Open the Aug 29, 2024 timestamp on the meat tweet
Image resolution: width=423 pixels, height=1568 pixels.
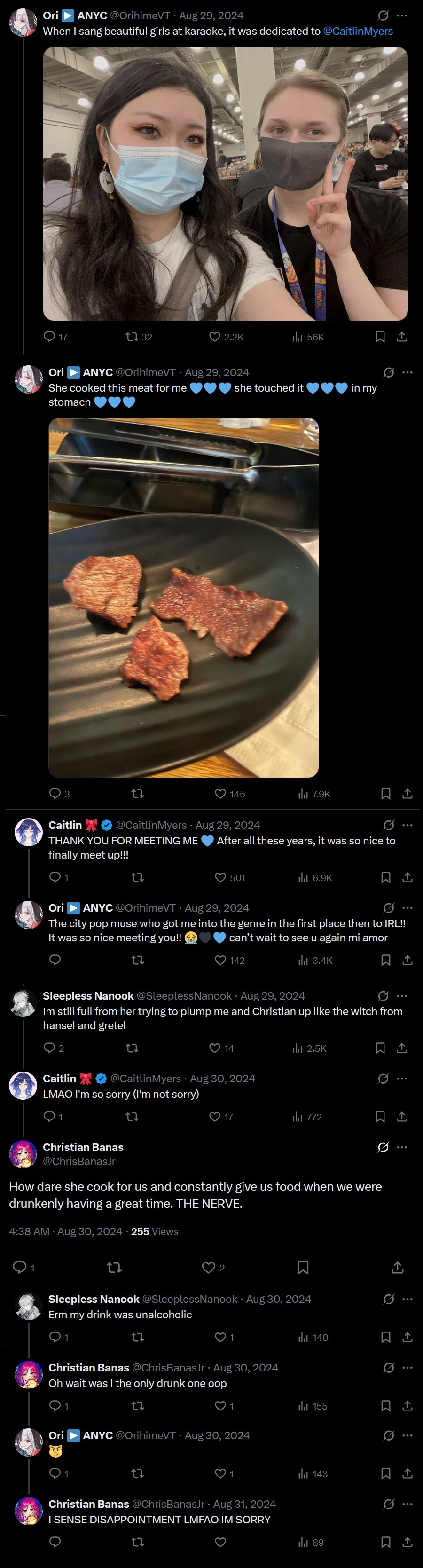(x=217, y=372)
